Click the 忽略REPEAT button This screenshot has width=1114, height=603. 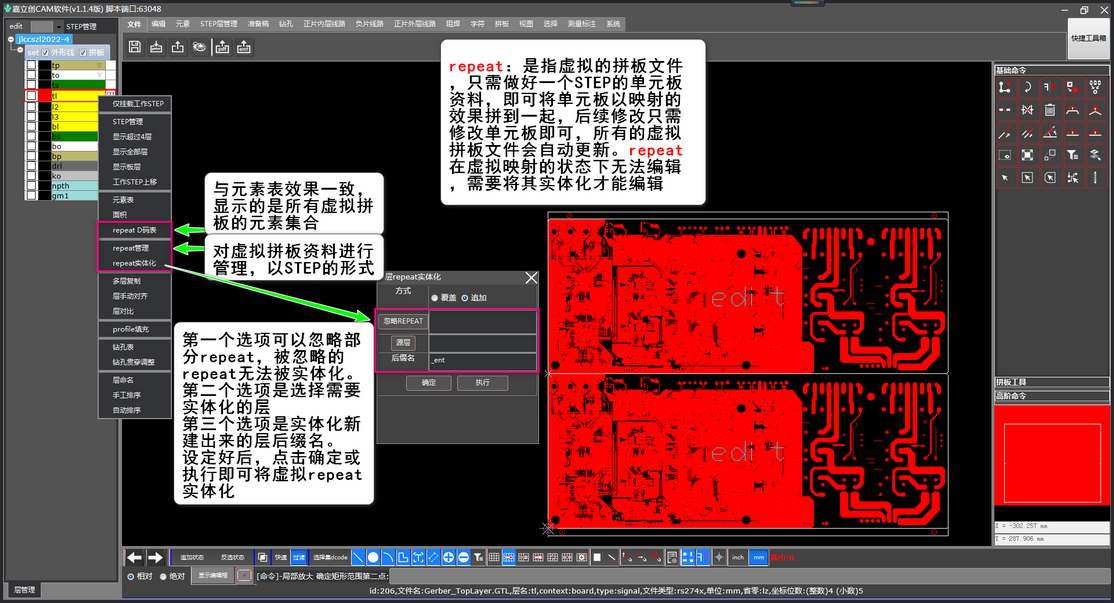pos(403,321)
